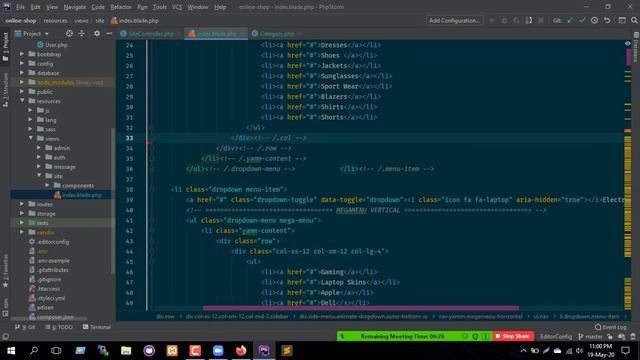Expand the config folder
Screen dimensions: 640x360
pos(22,63)
